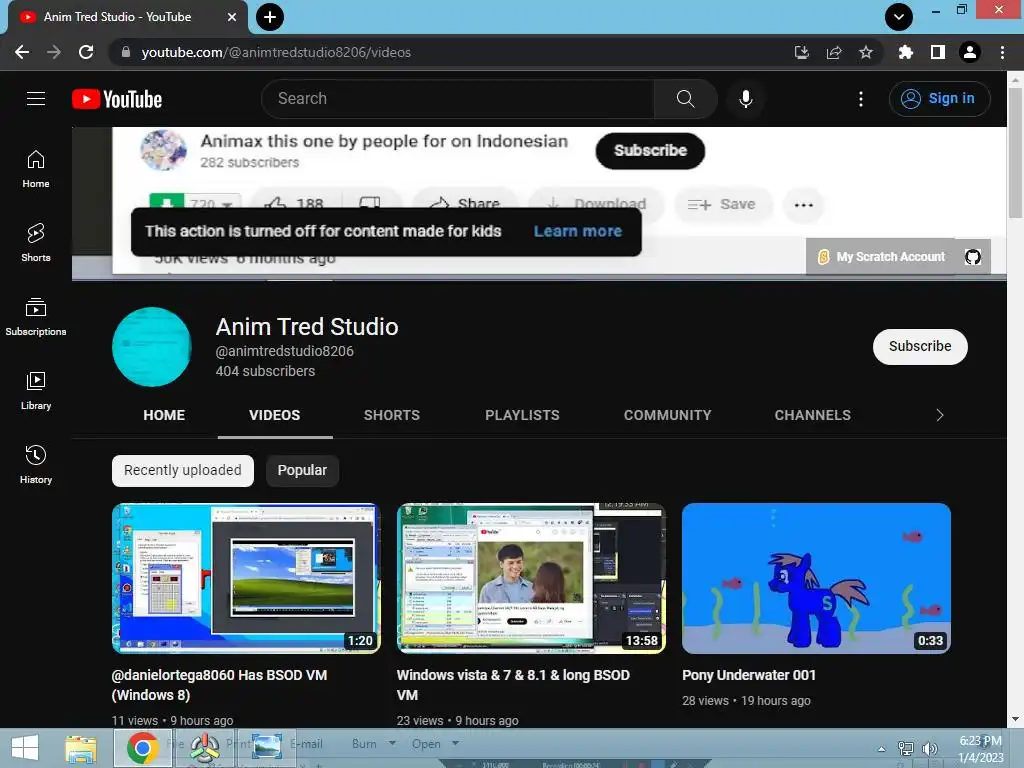The height and width of the screenshot is (768, 1024).
Task: Subscribe to Anim Tred Studio channel
Action: coord(920,347)
